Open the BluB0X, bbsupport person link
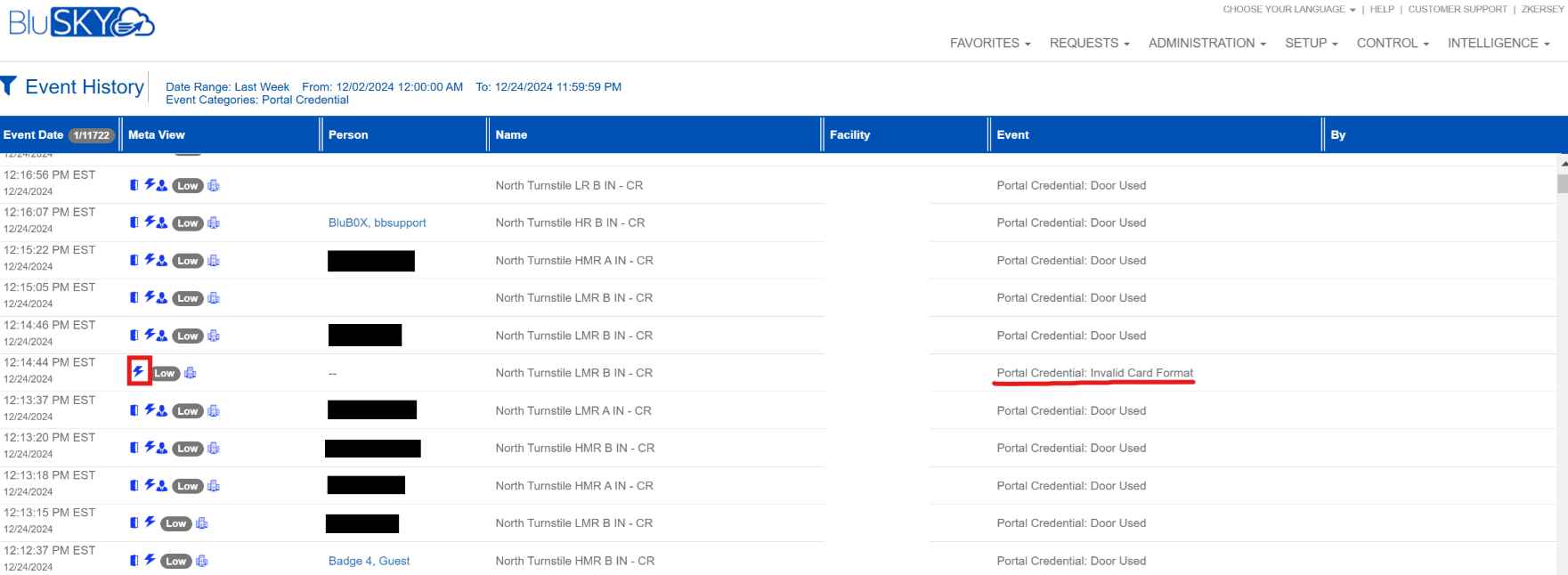Viewport: 1568px width, 575px height. [x=377, y=223]
